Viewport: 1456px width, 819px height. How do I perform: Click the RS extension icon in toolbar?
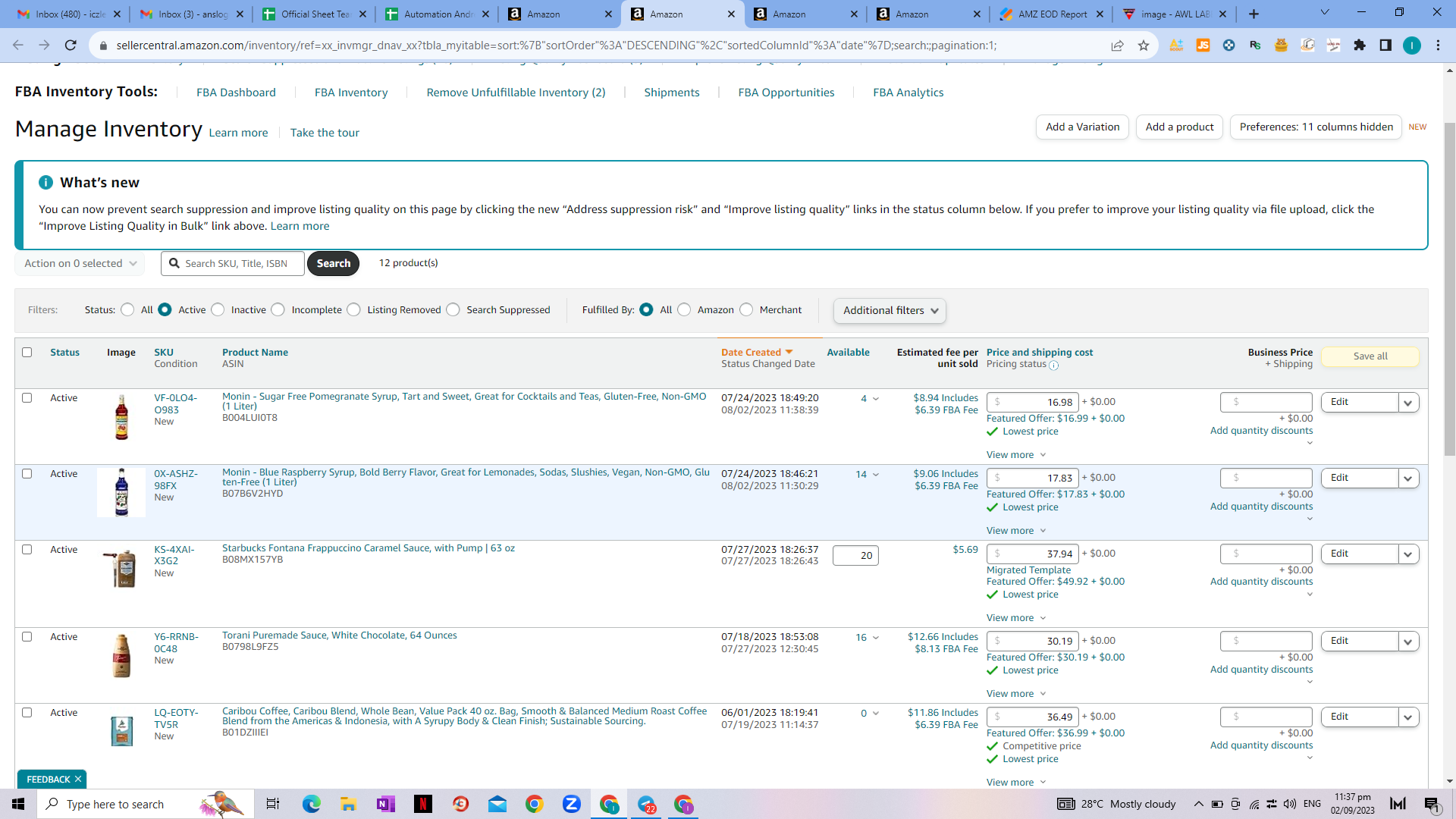1255,45
